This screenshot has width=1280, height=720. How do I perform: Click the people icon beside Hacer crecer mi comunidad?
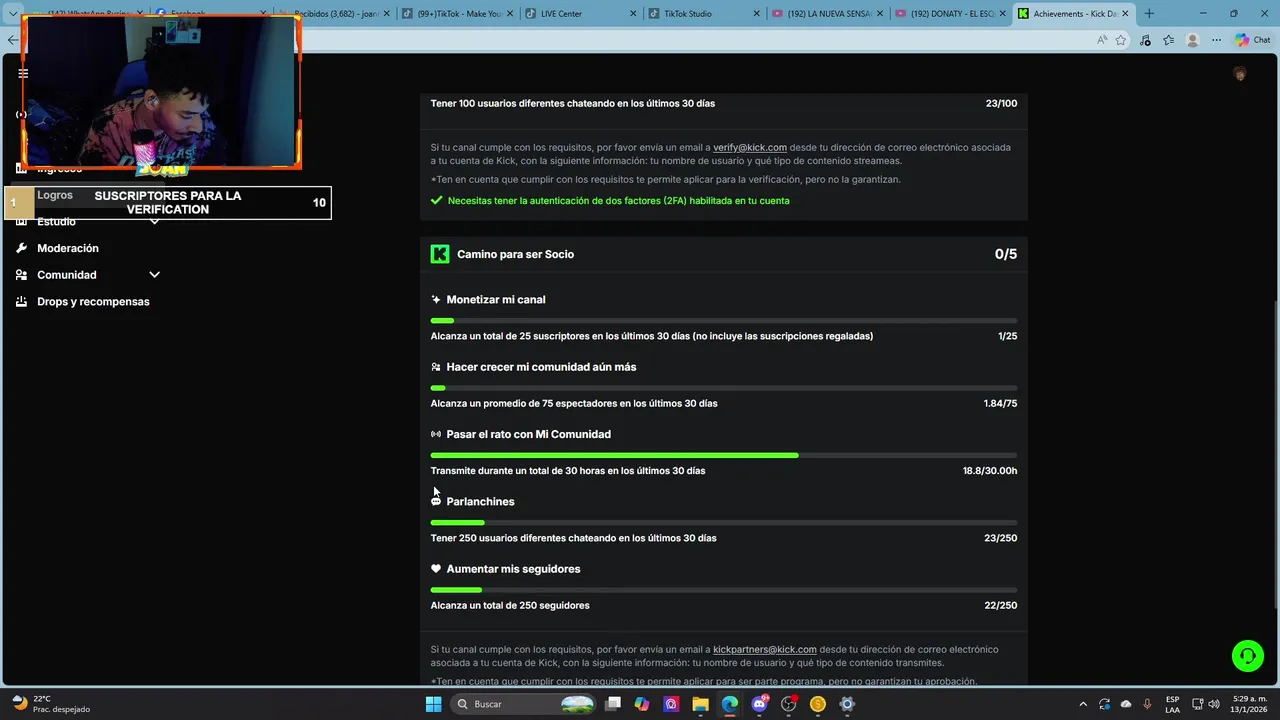point(436,367)
